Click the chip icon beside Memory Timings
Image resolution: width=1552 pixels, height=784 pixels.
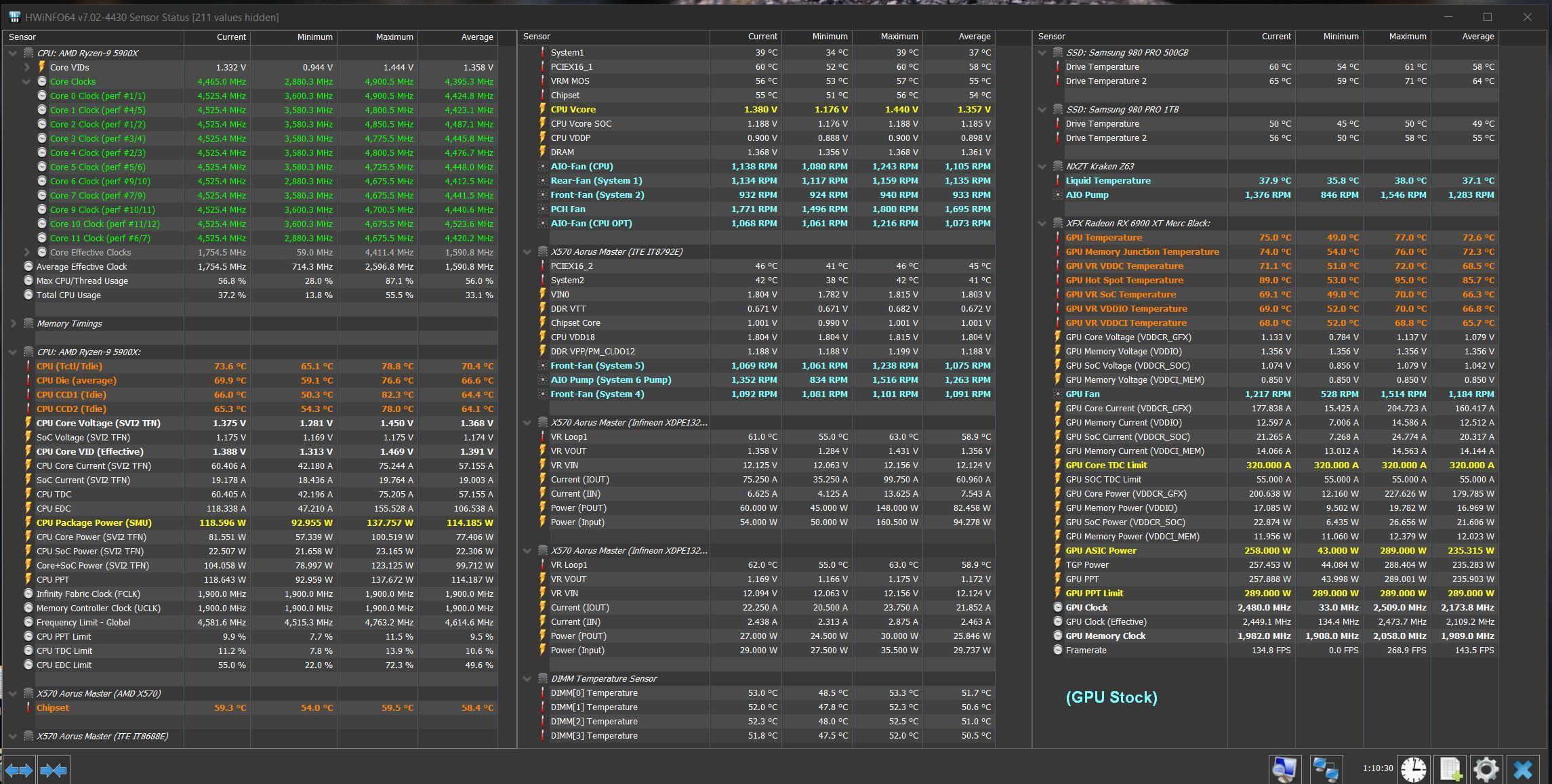[28, 323]
